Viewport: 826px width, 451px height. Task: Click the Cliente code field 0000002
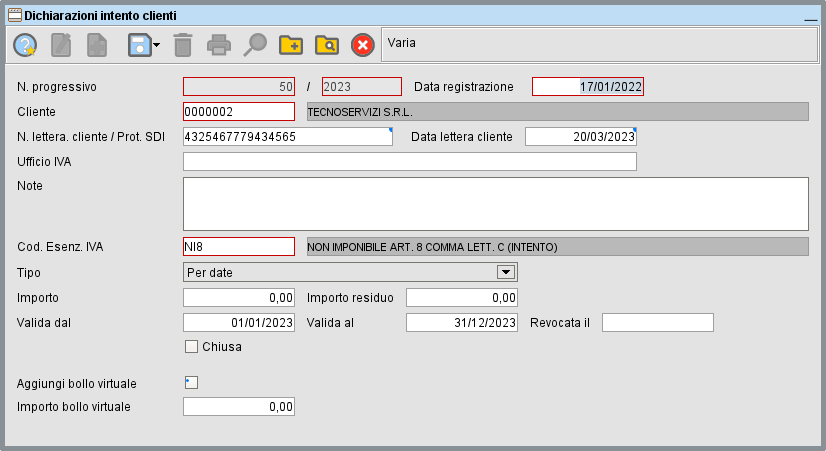[239, 112]
